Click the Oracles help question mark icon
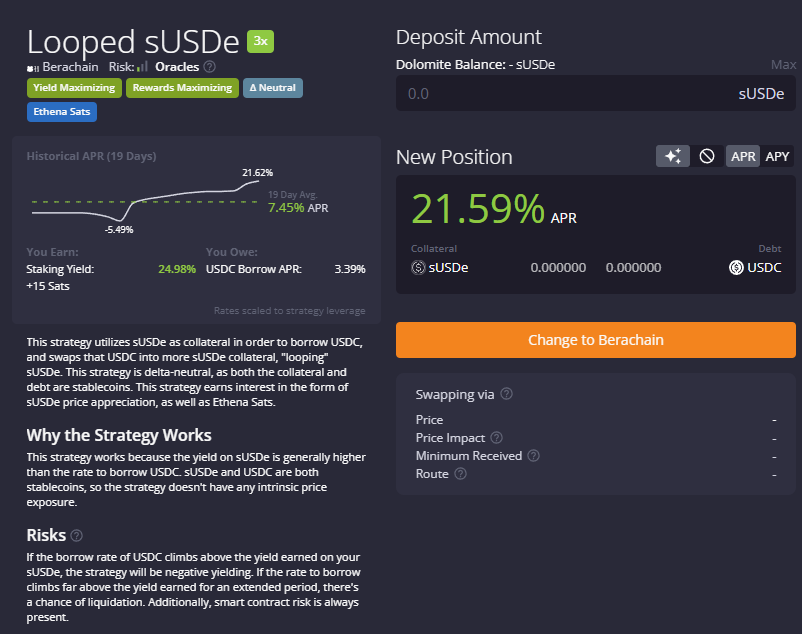The width and height of the screenshot is (802, 634). point(210,67)
